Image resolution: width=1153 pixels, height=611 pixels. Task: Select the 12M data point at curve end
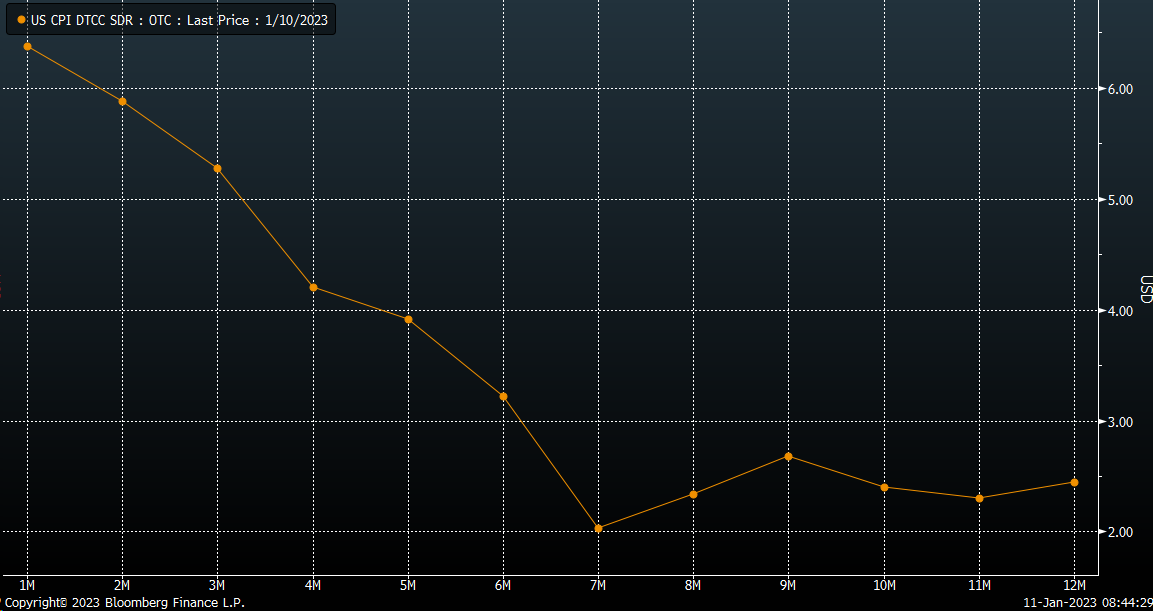pos(1074,482)
